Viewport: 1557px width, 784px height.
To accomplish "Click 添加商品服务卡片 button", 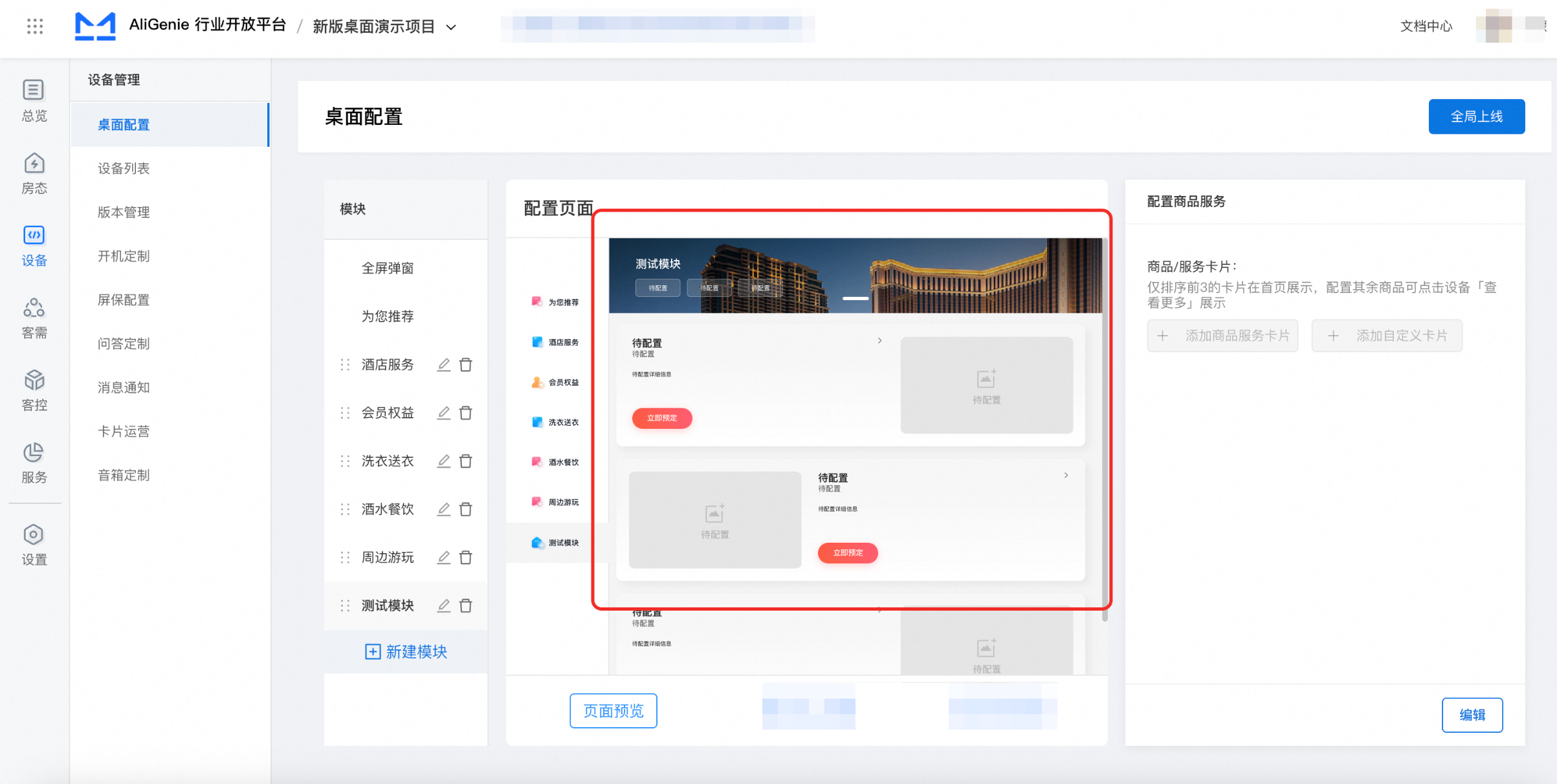I will point(1222,336).
